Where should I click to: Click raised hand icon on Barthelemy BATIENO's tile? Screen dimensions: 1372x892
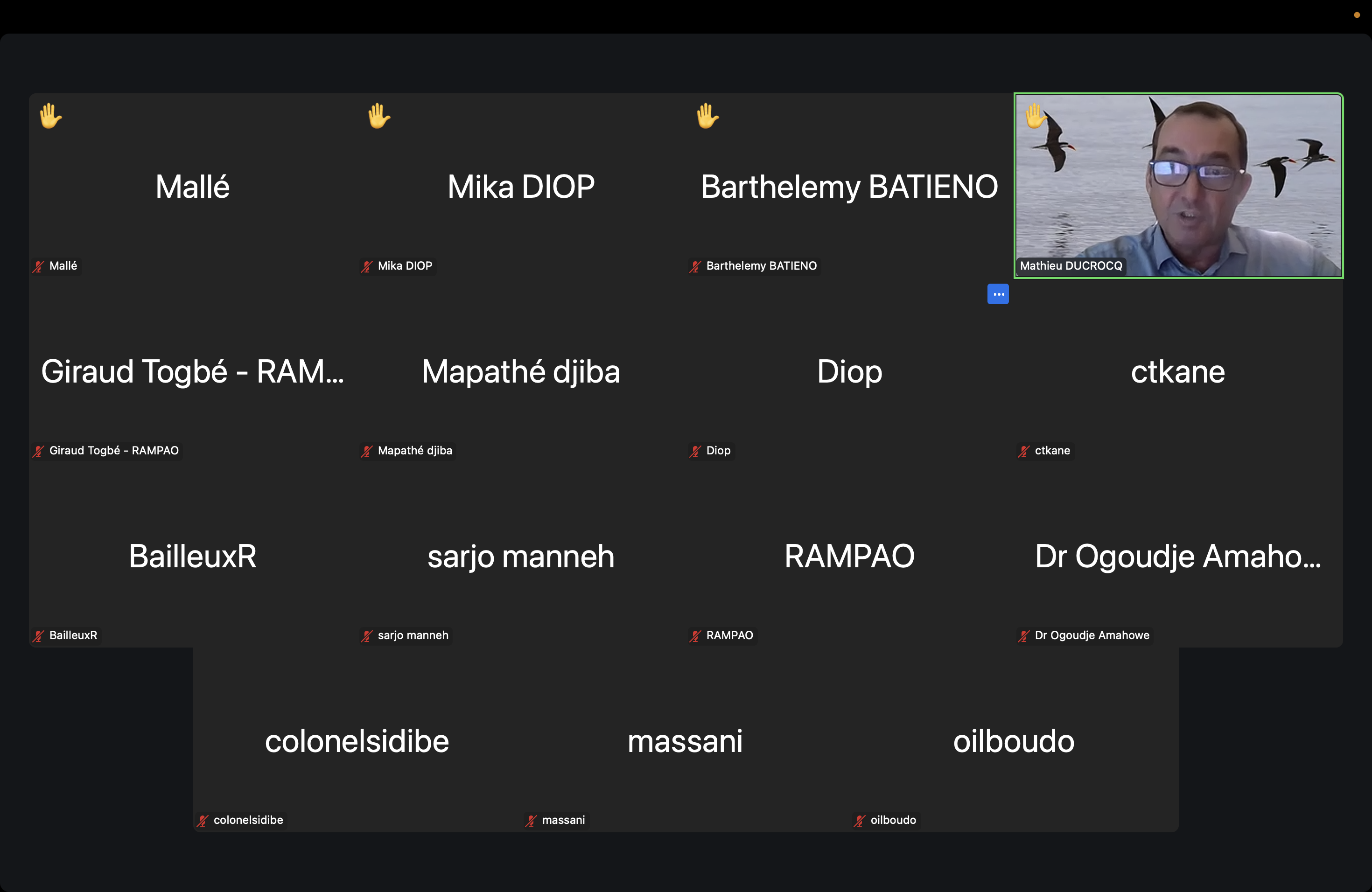(707, 116)
